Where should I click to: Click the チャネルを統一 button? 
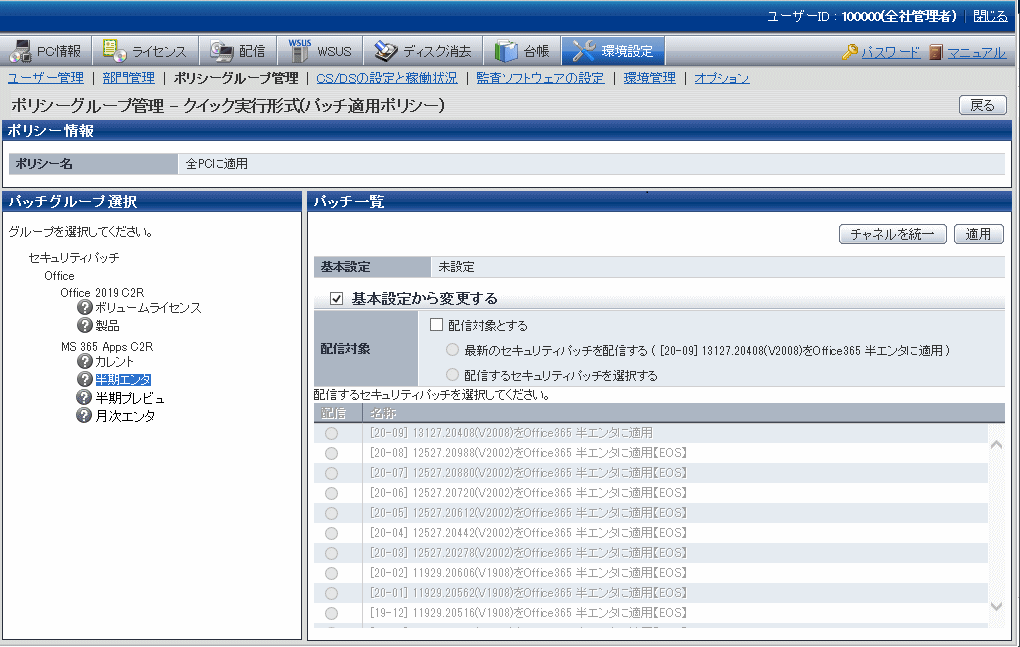[x=891, y=234]
